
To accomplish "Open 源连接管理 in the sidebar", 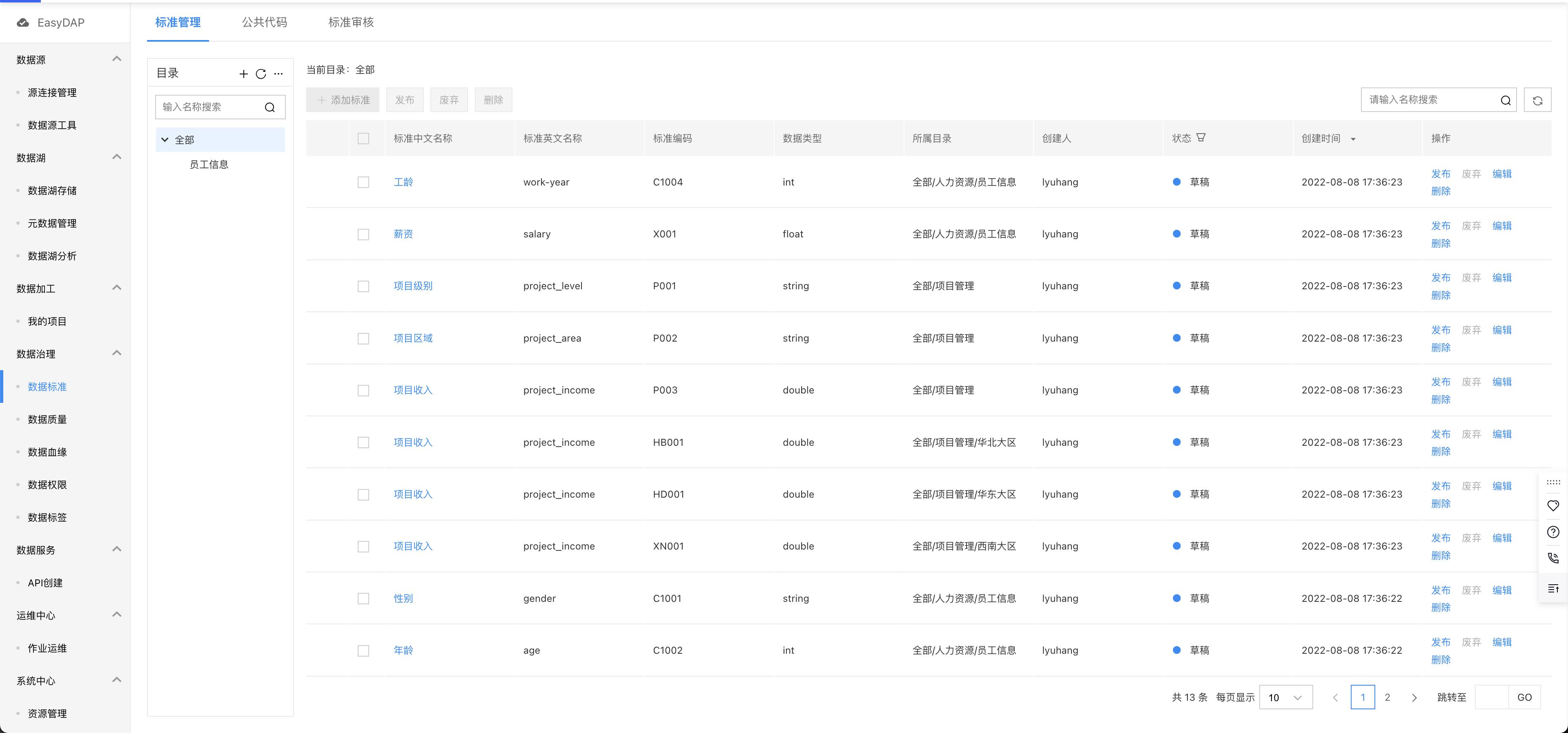I will pos(52,93).
